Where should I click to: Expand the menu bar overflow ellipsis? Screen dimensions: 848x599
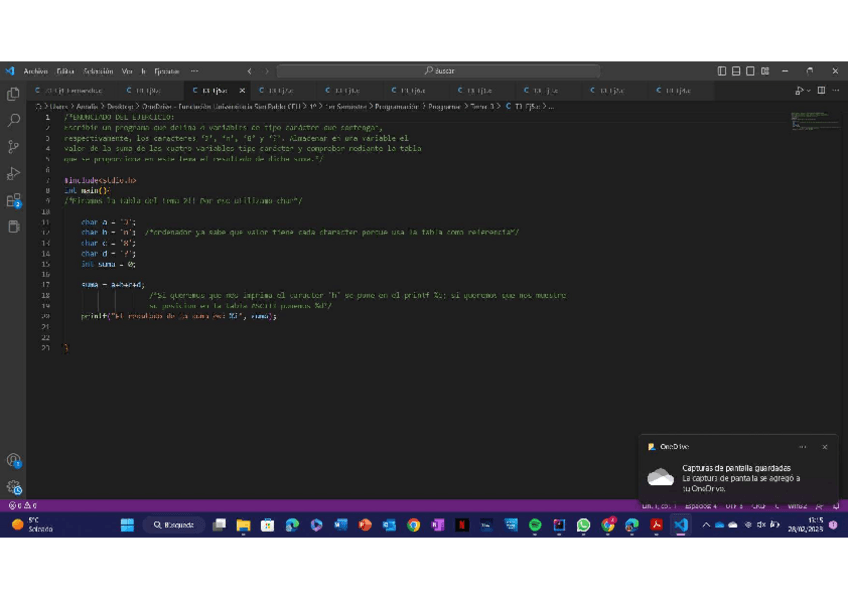(194, 71)
